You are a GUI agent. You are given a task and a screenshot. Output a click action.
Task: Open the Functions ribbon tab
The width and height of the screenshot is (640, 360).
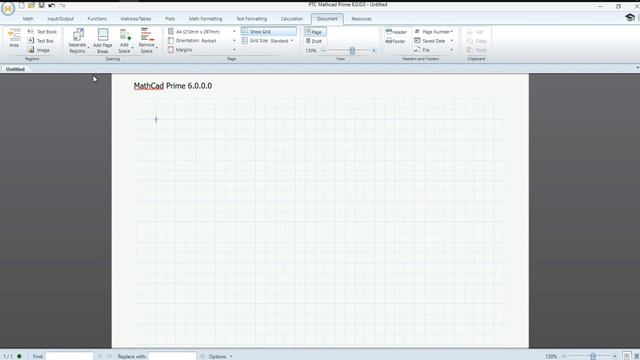click(97, 19)
